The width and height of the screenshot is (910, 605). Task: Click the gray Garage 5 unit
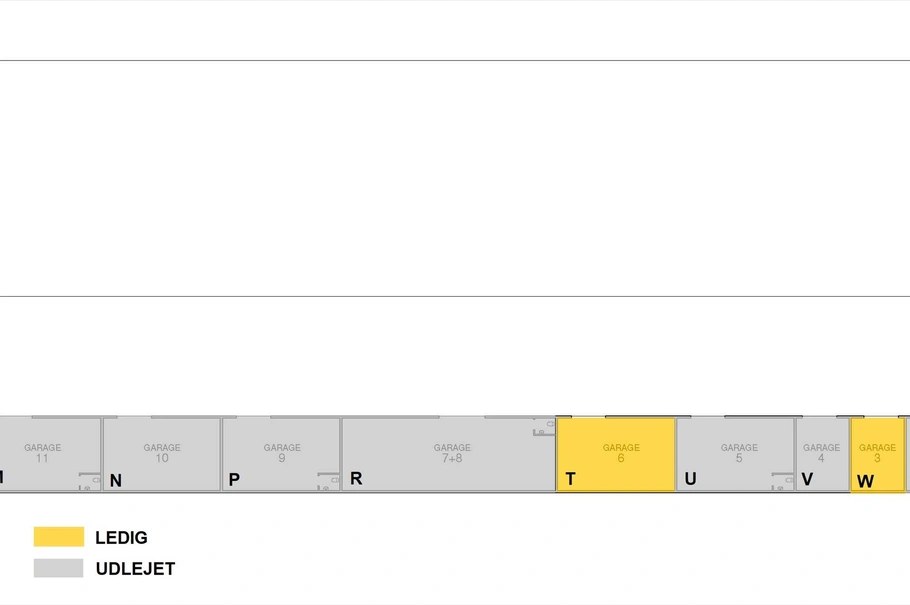click(x=736, y=454)
